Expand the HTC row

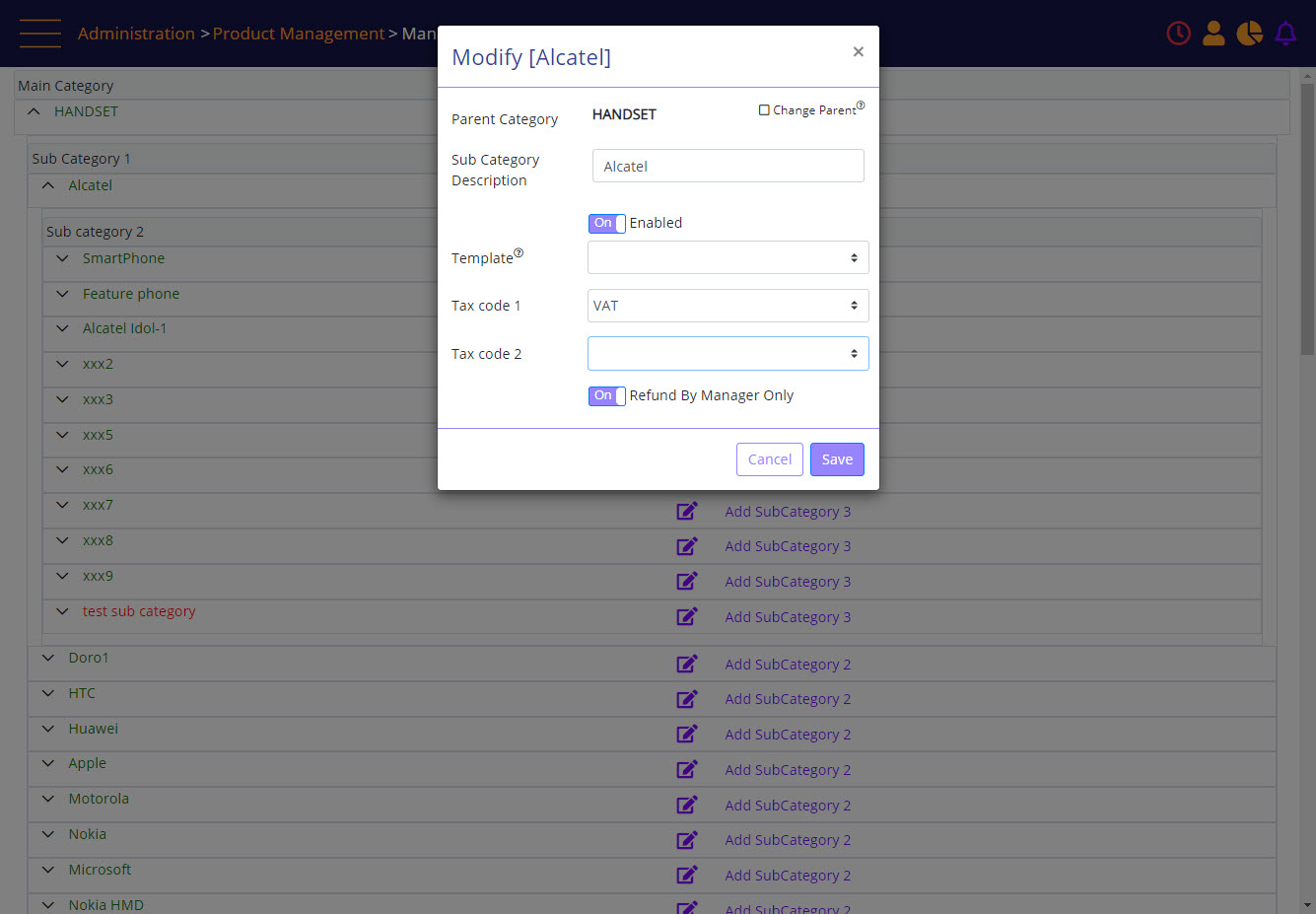[x=48, y=693]
